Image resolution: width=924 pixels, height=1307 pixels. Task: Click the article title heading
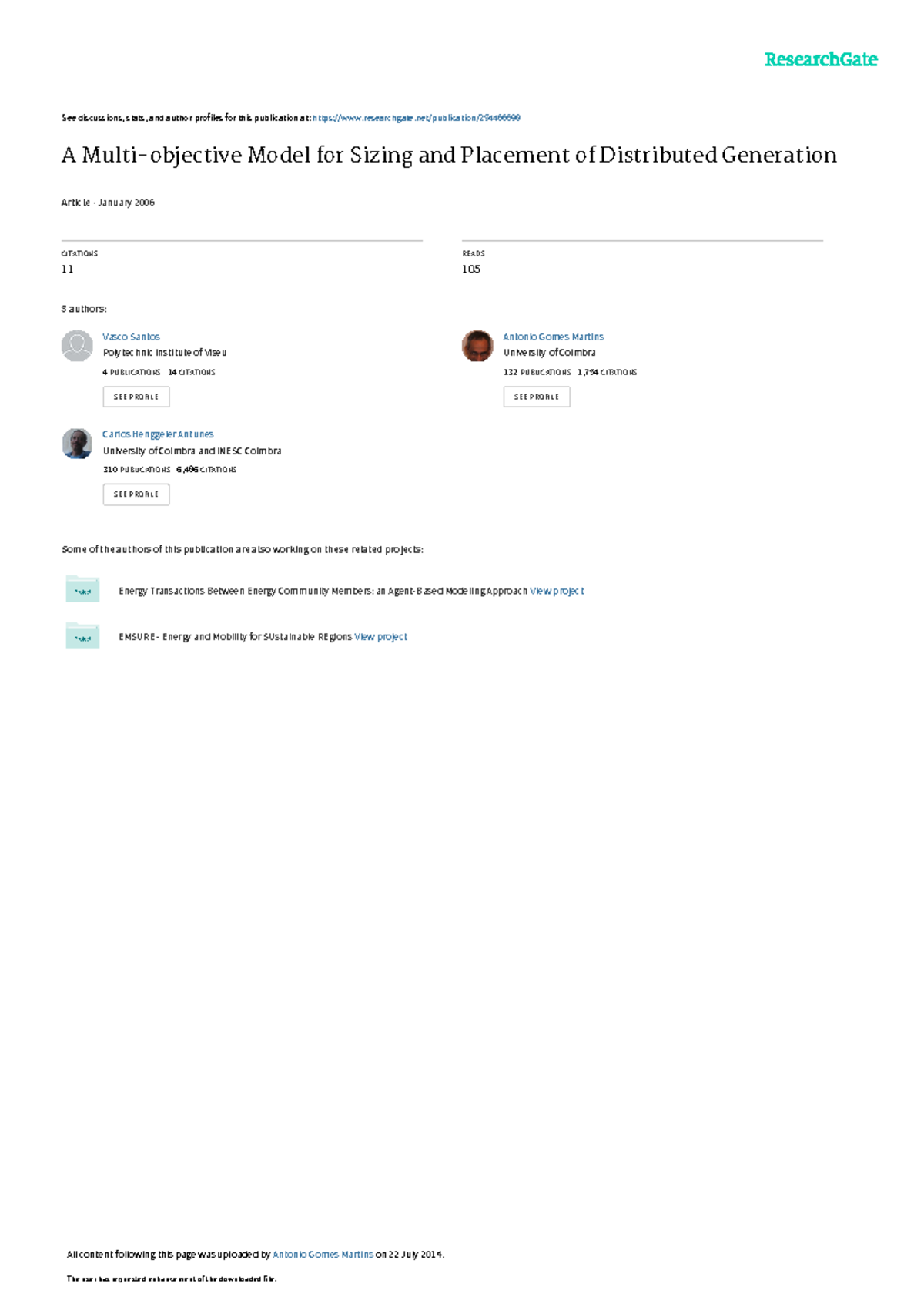(449, 156)
